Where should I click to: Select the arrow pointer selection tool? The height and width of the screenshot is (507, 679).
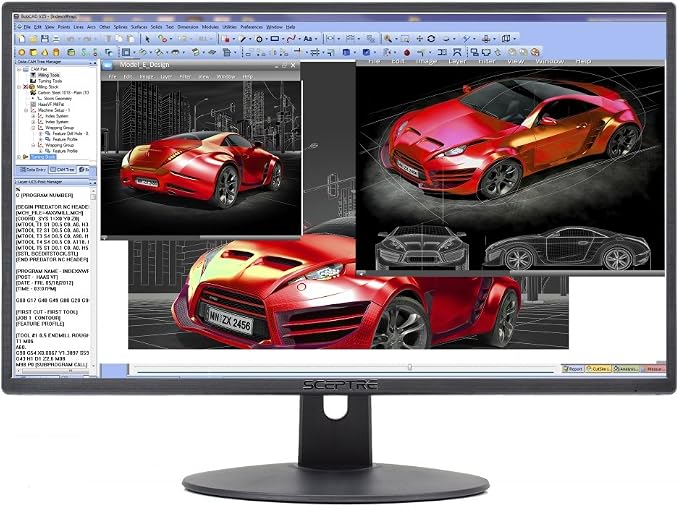[147, 39]
